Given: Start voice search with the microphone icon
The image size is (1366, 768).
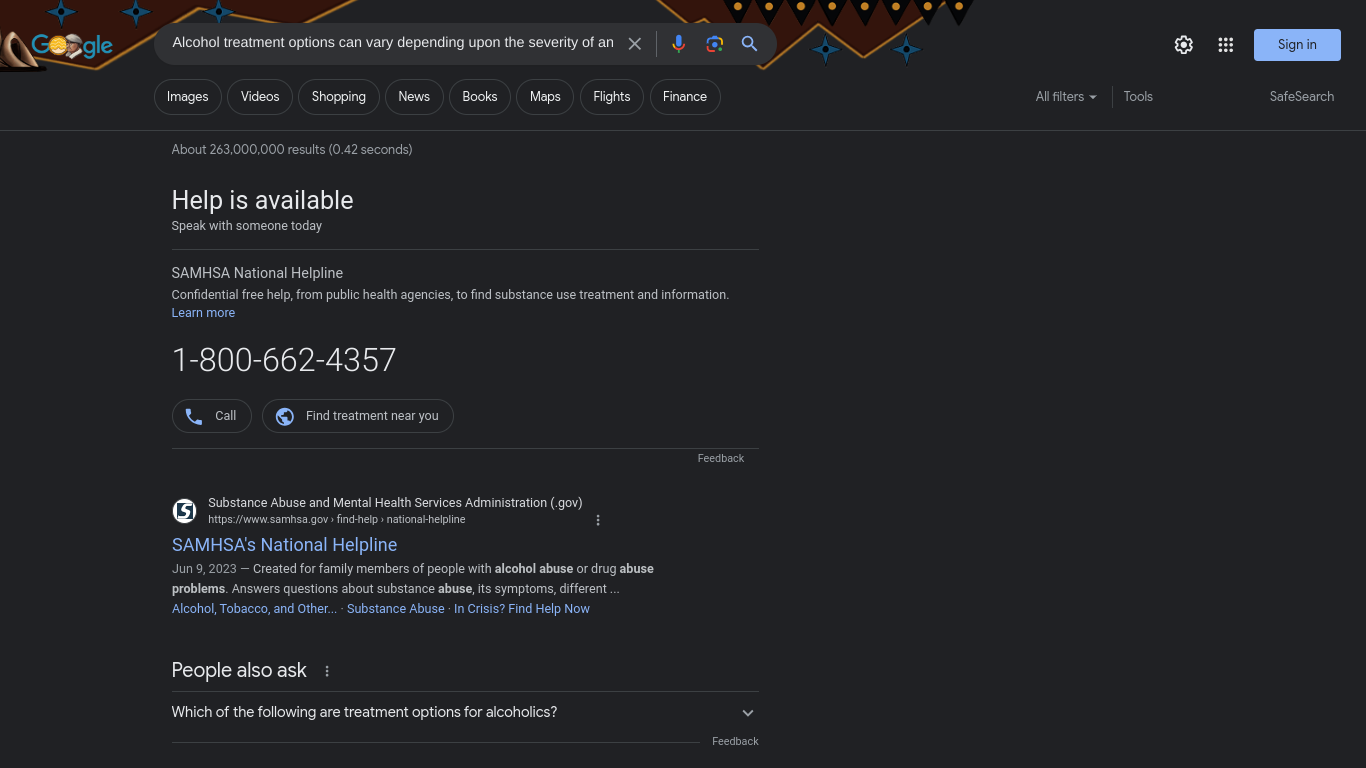Looking at the screenshot, I should [x=678, y=44].
